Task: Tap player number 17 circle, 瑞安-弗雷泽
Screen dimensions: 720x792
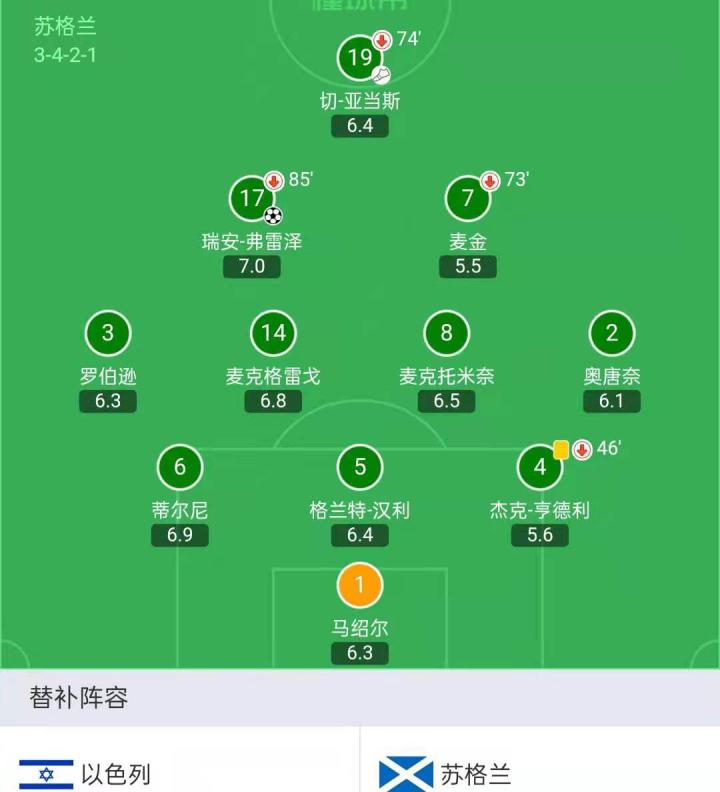Action: tap(251, 198)
